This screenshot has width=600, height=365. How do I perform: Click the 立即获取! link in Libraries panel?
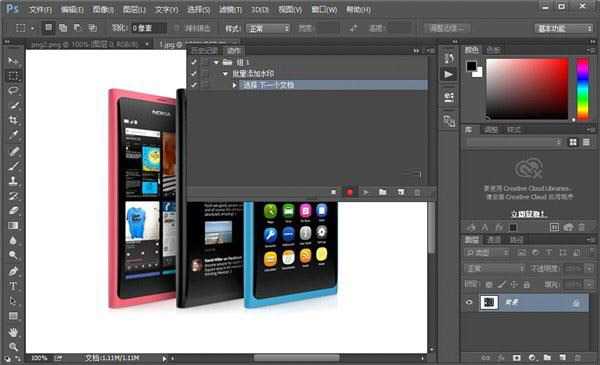tap(528, 214)
